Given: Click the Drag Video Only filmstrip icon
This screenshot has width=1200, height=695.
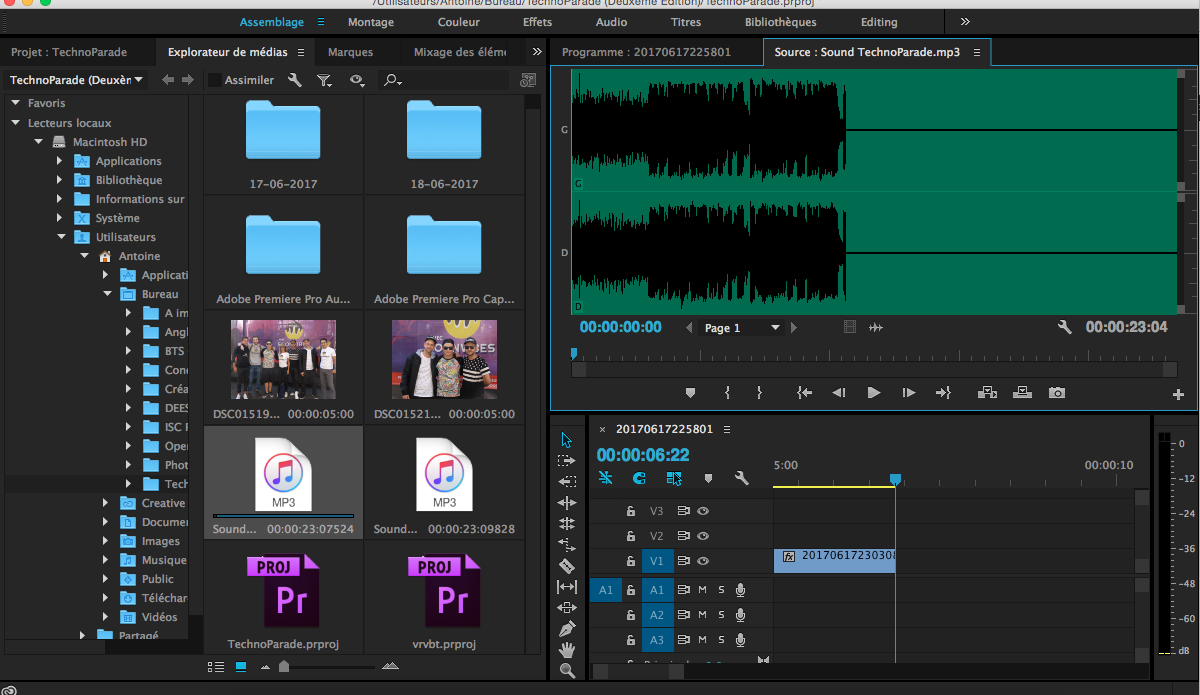Looking at the screenshot, I should (850, 327).
